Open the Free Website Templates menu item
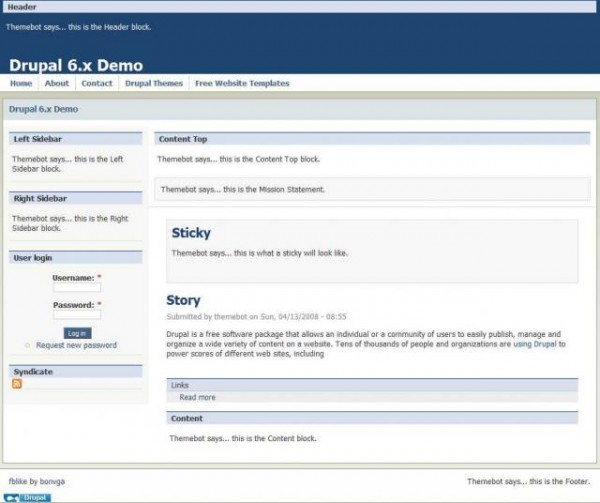This screenshot has height=503, width=600. pyautogui.click(x=242, y=83)
